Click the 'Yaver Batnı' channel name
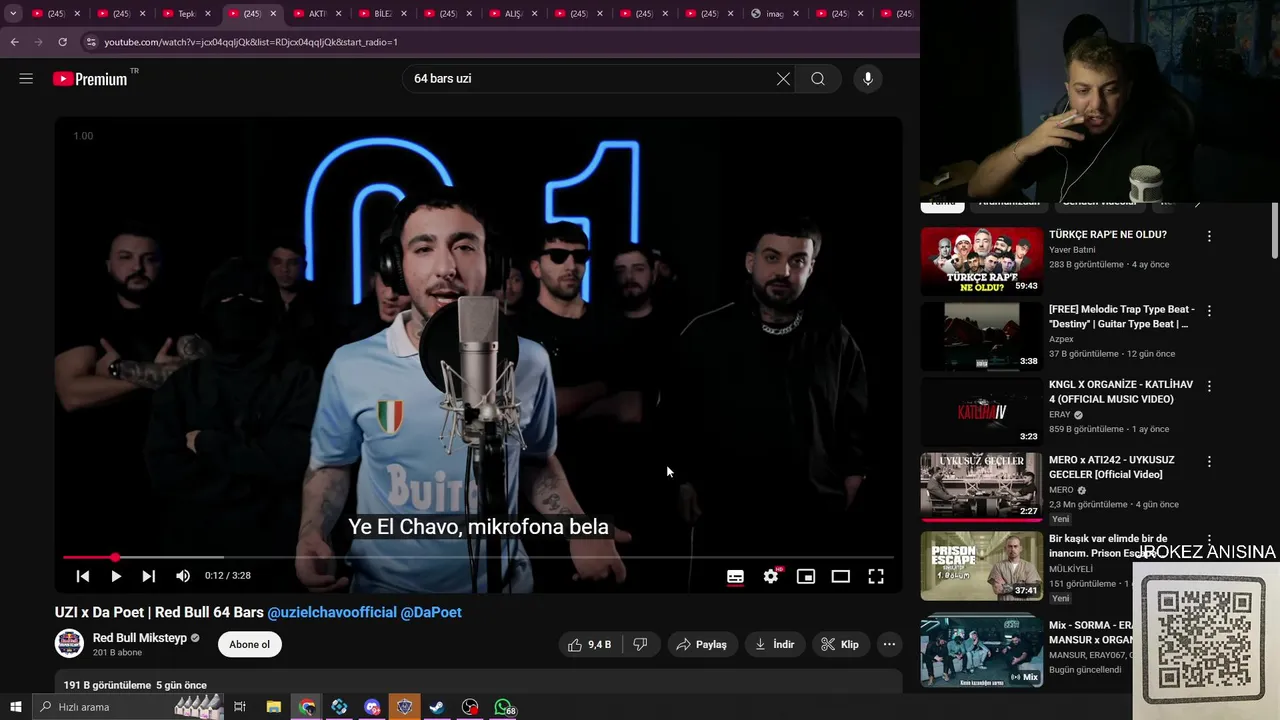Viewport: 1280px width, 720px height. (x=1072, y=250)
